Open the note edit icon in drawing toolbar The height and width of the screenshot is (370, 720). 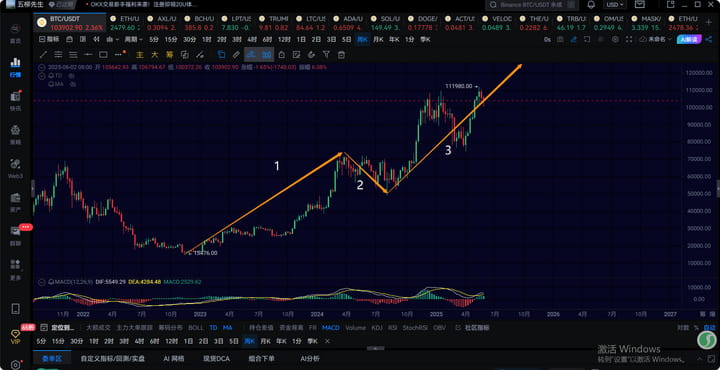pyautogui.click(x=296, y=55)
